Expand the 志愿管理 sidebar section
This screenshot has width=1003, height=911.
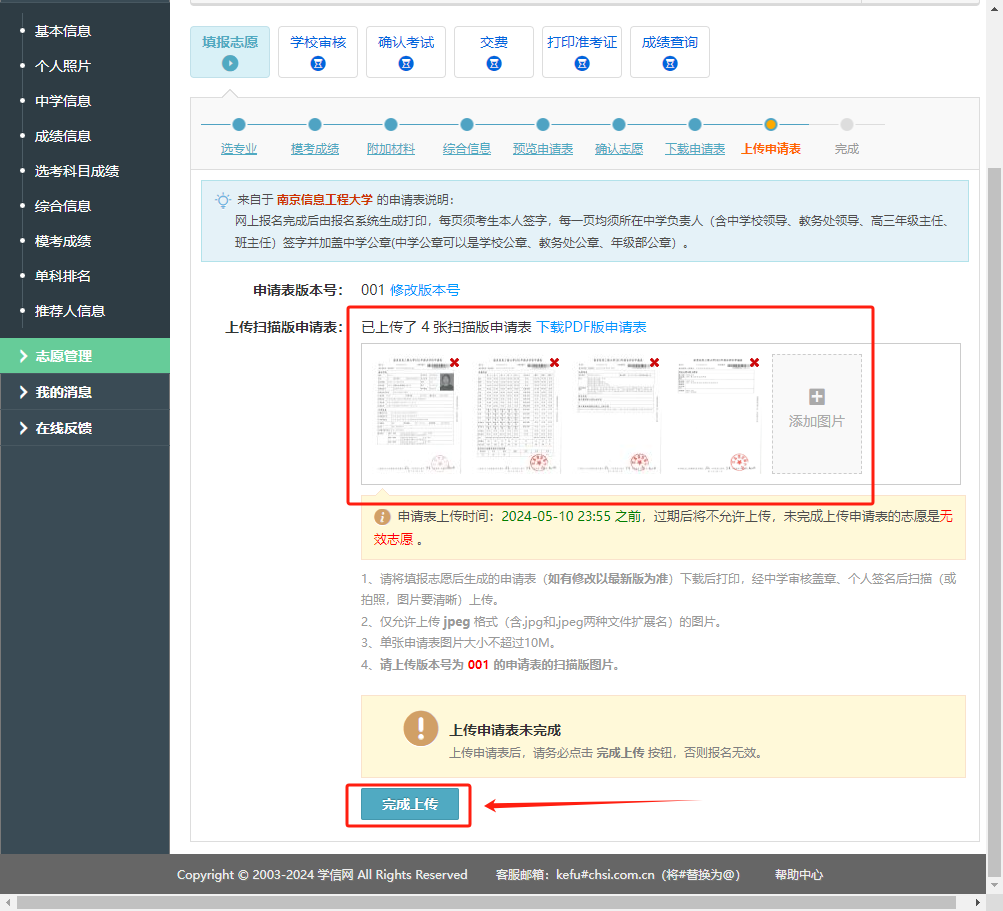point(85,356)
